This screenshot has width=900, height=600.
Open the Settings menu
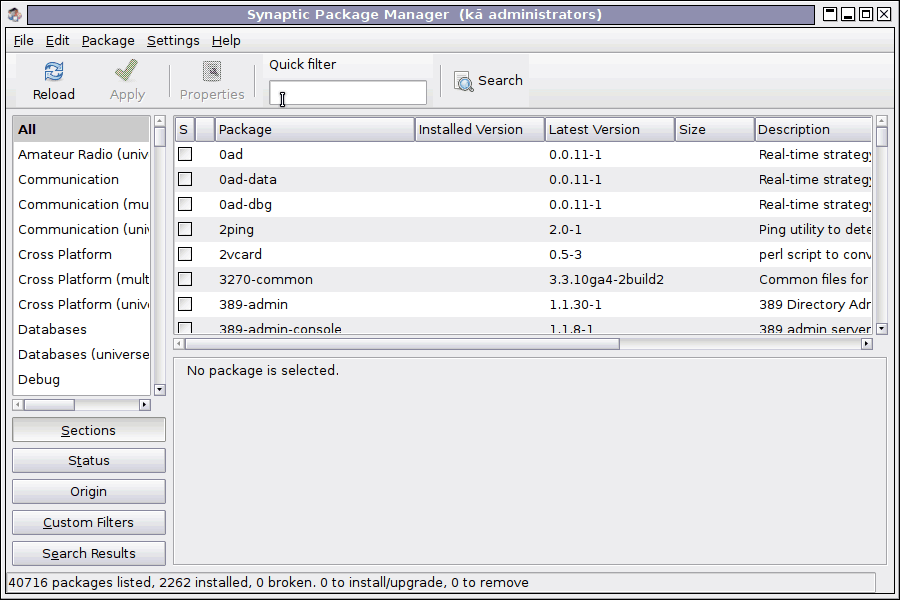(x=173, y=41)
